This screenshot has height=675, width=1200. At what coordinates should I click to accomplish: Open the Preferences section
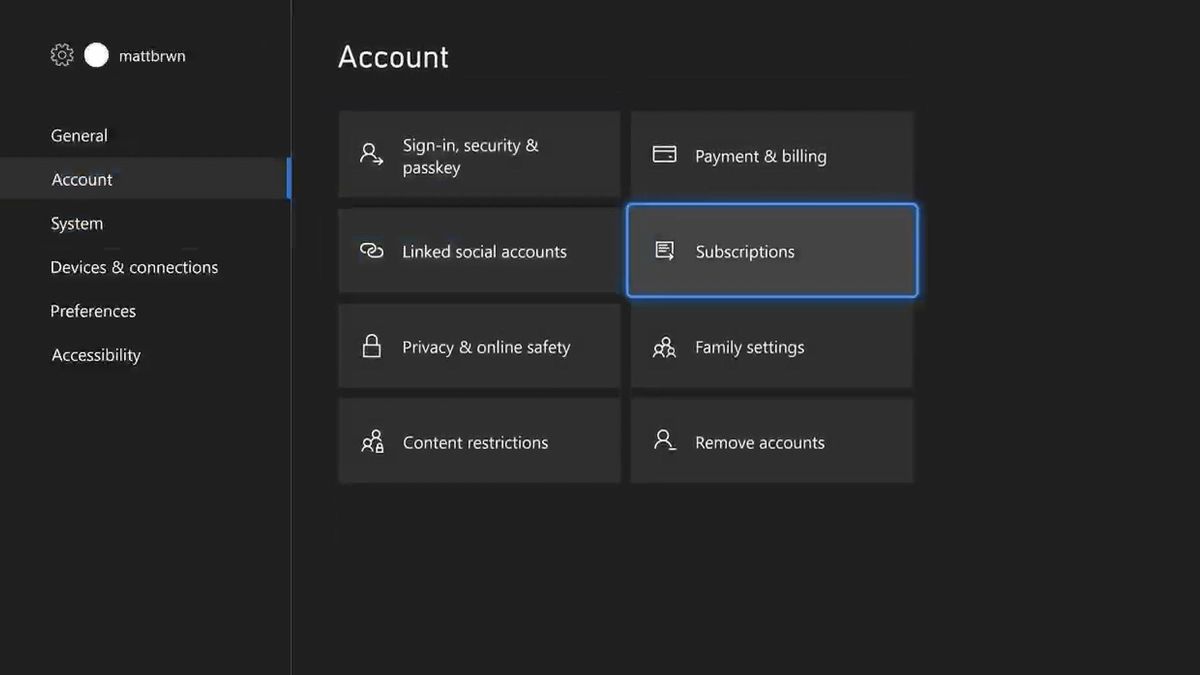pos(93,311)
